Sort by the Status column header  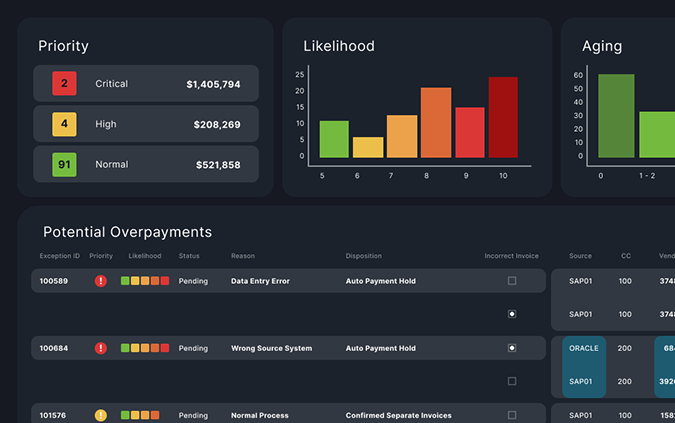coord(189,256)
